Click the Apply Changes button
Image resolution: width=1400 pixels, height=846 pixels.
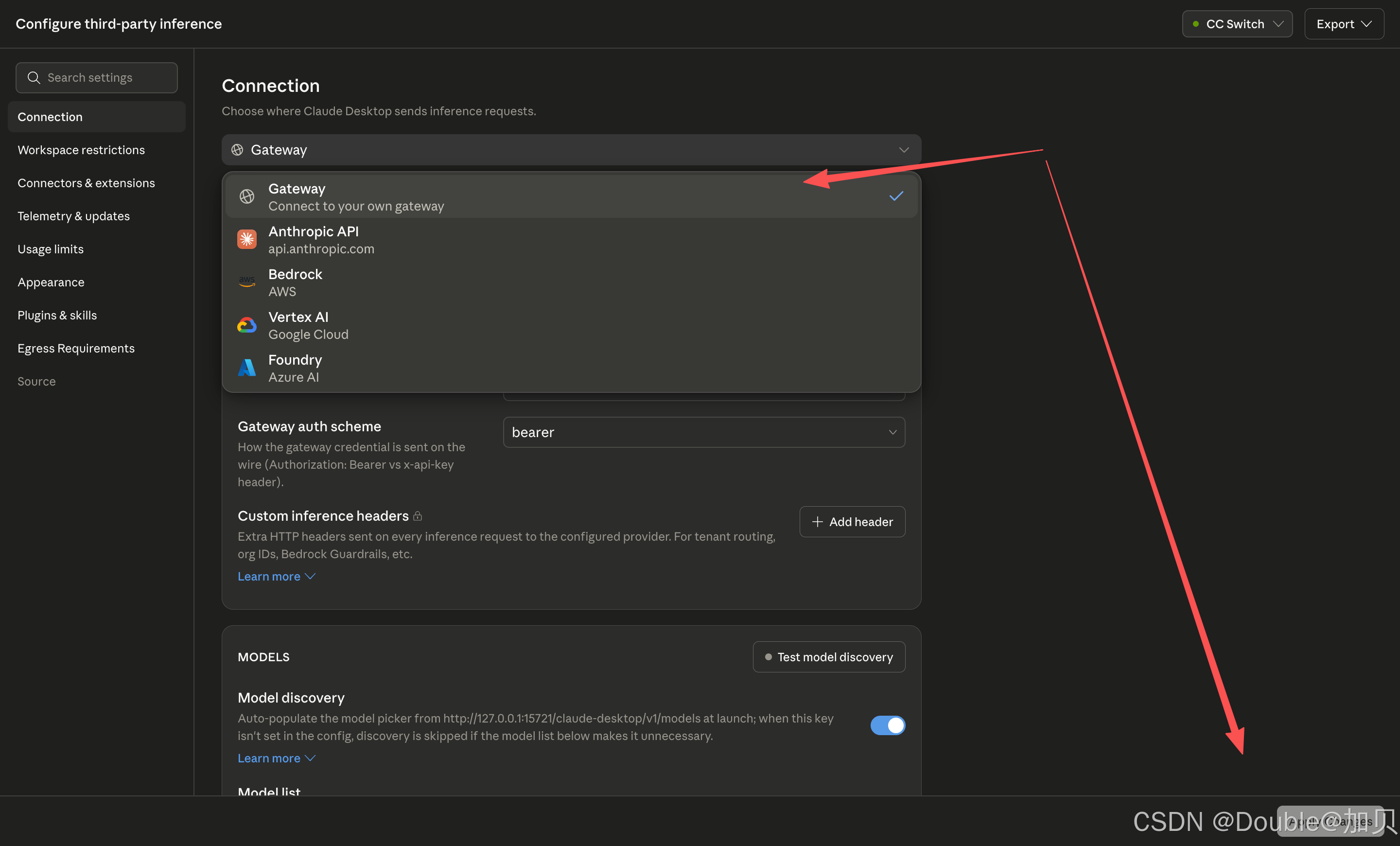[x=1330, y=822]
